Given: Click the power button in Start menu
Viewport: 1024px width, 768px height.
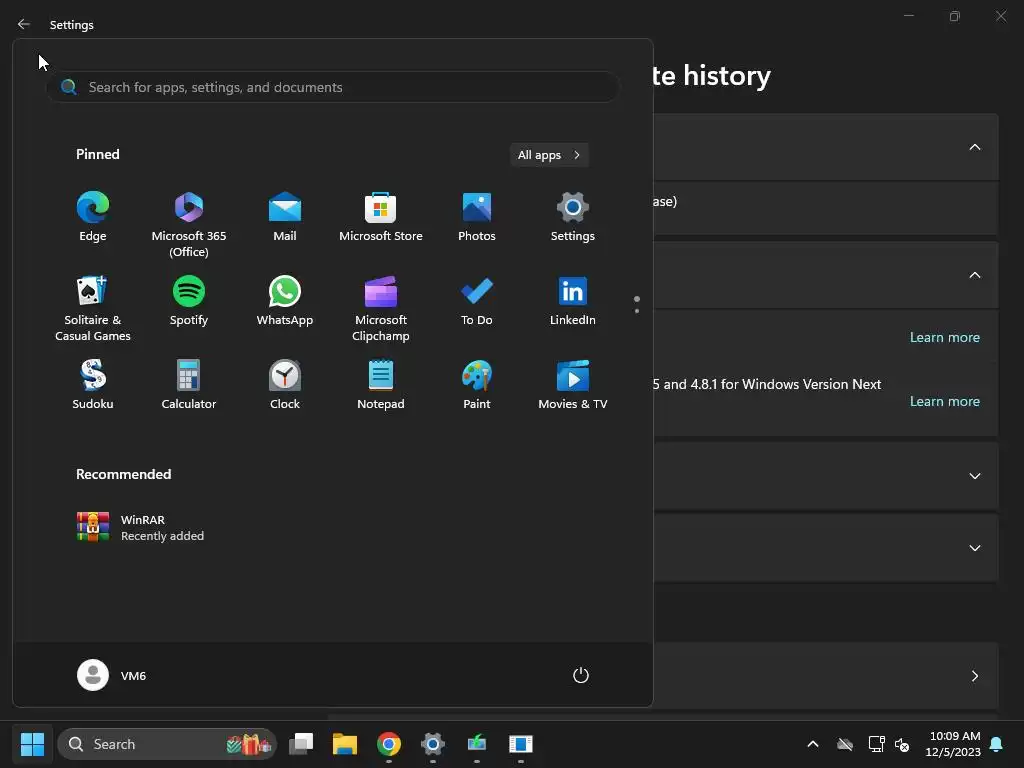Looking at the screenshot, I should 581,675.
